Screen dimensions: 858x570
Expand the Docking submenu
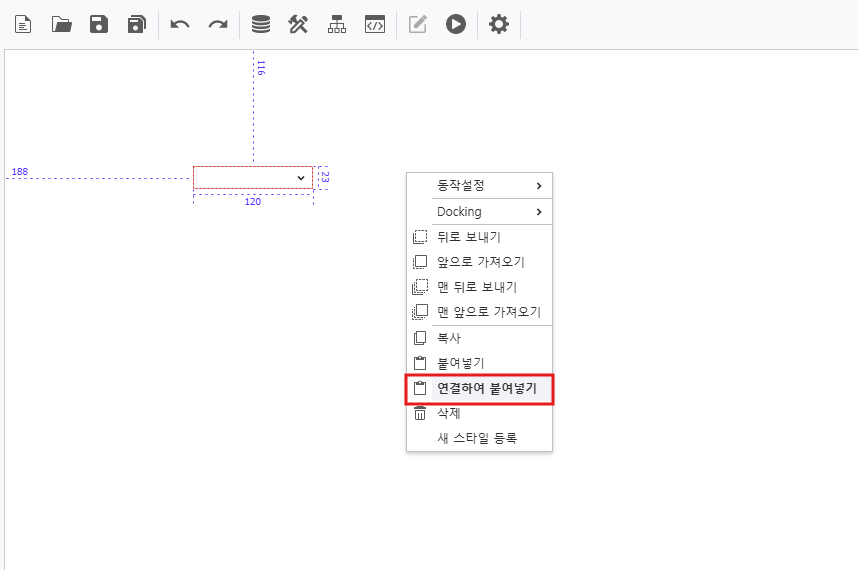pos(479,212)
